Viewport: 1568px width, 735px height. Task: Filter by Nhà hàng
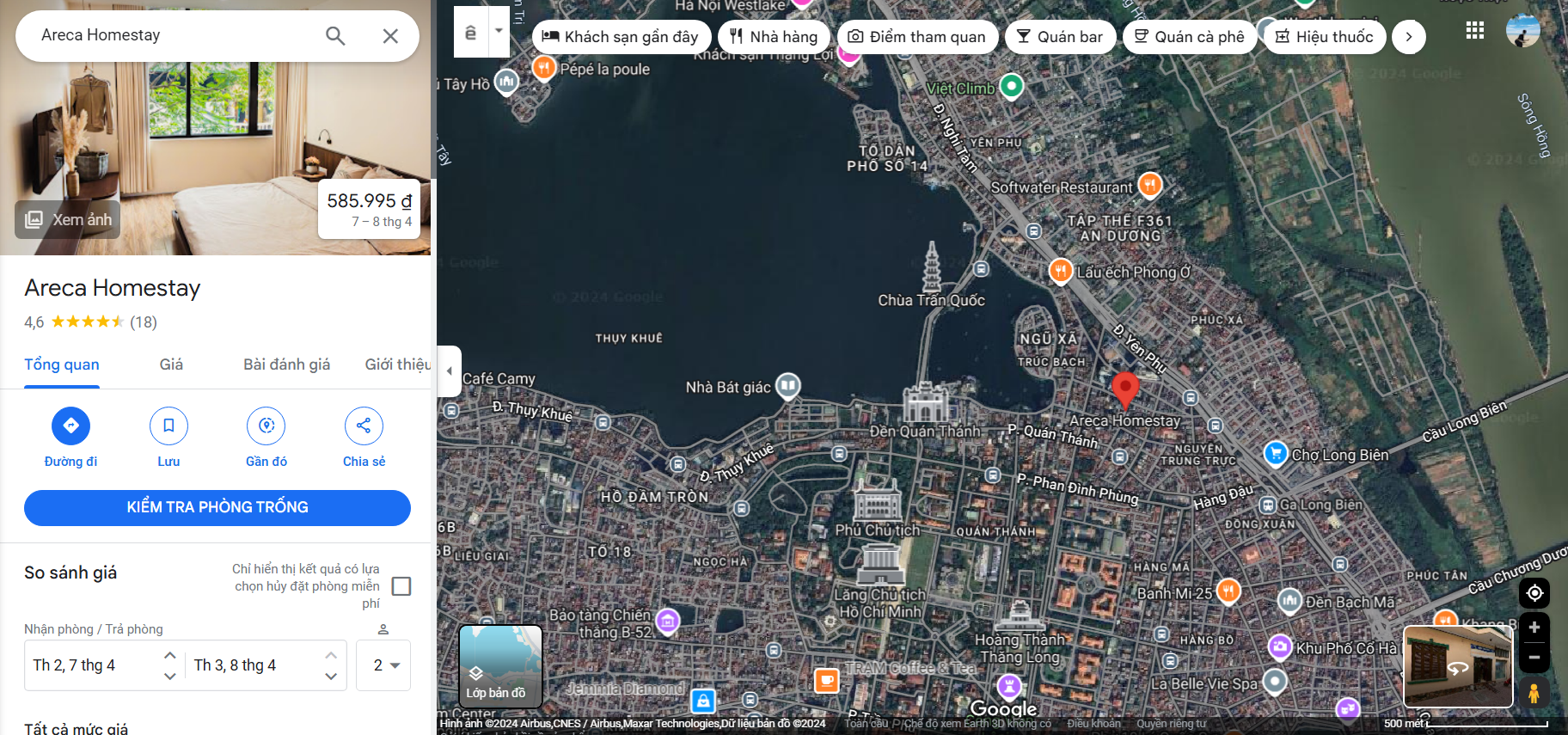click(x=774, y=37)
